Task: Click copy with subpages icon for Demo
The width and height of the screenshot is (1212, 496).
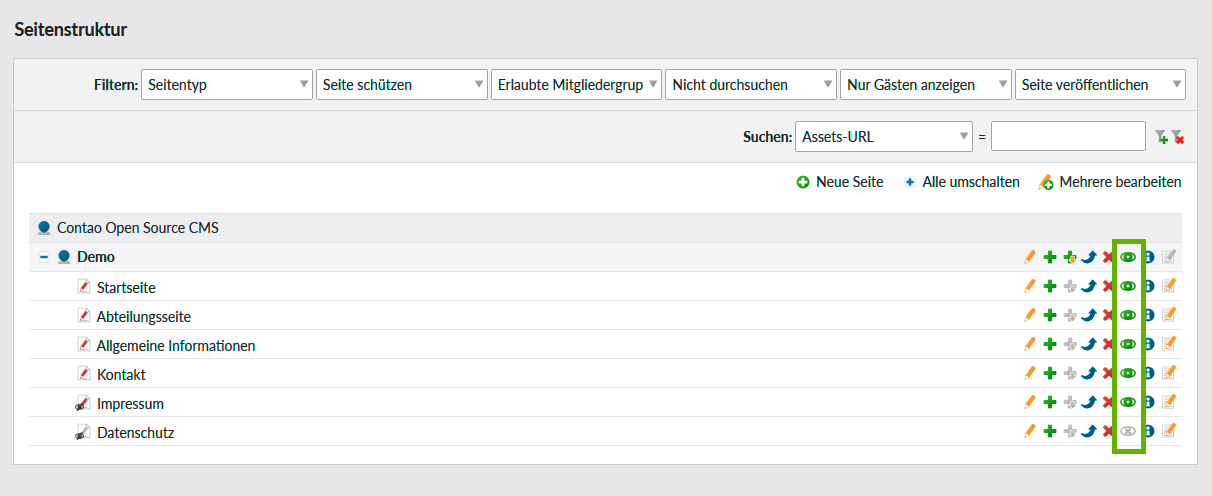Action: tap(1070, 257)
